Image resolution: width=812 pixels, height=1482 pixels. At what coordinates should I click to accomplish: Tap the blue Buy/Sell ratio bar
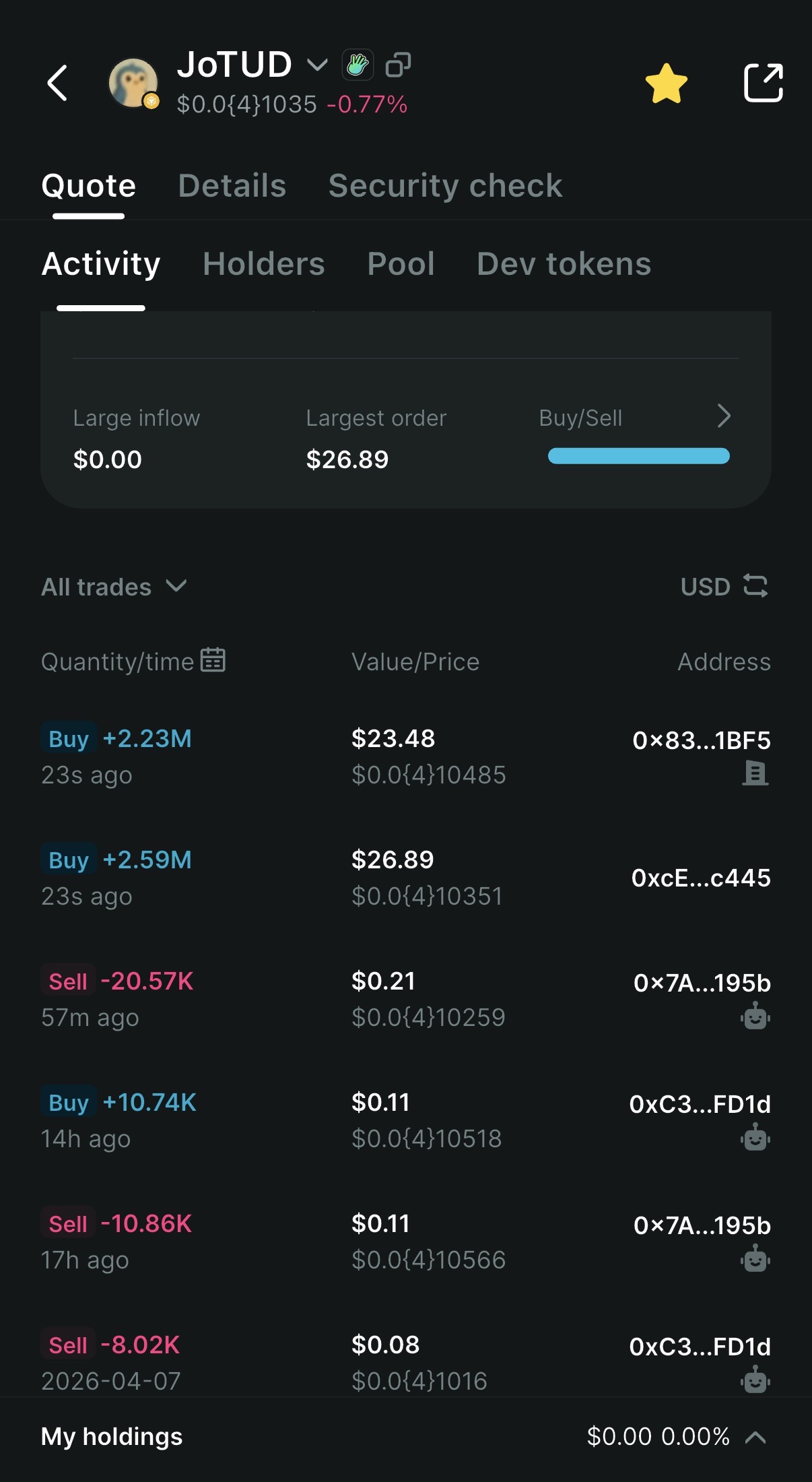click(638, 456)
